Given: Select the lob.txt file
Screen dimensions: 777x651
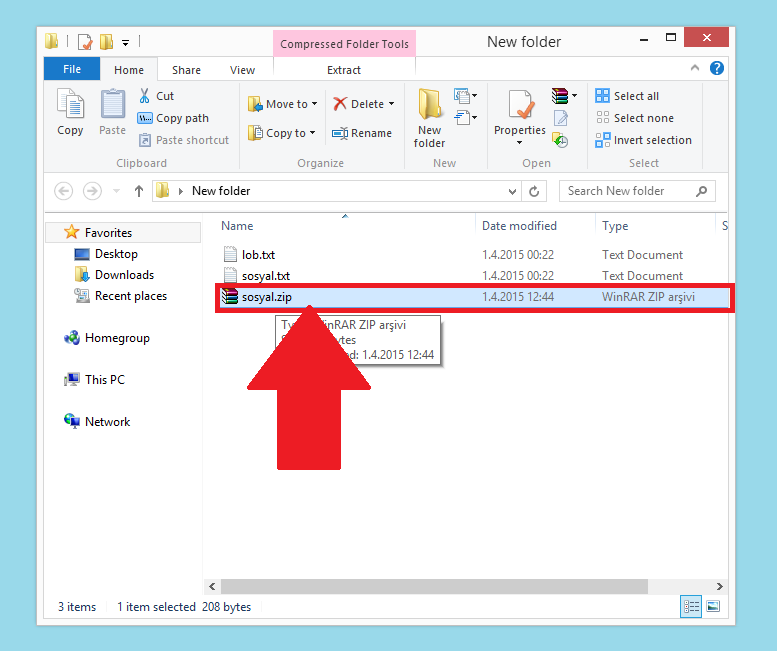Looking at the screenshot, I should (258, 255).
